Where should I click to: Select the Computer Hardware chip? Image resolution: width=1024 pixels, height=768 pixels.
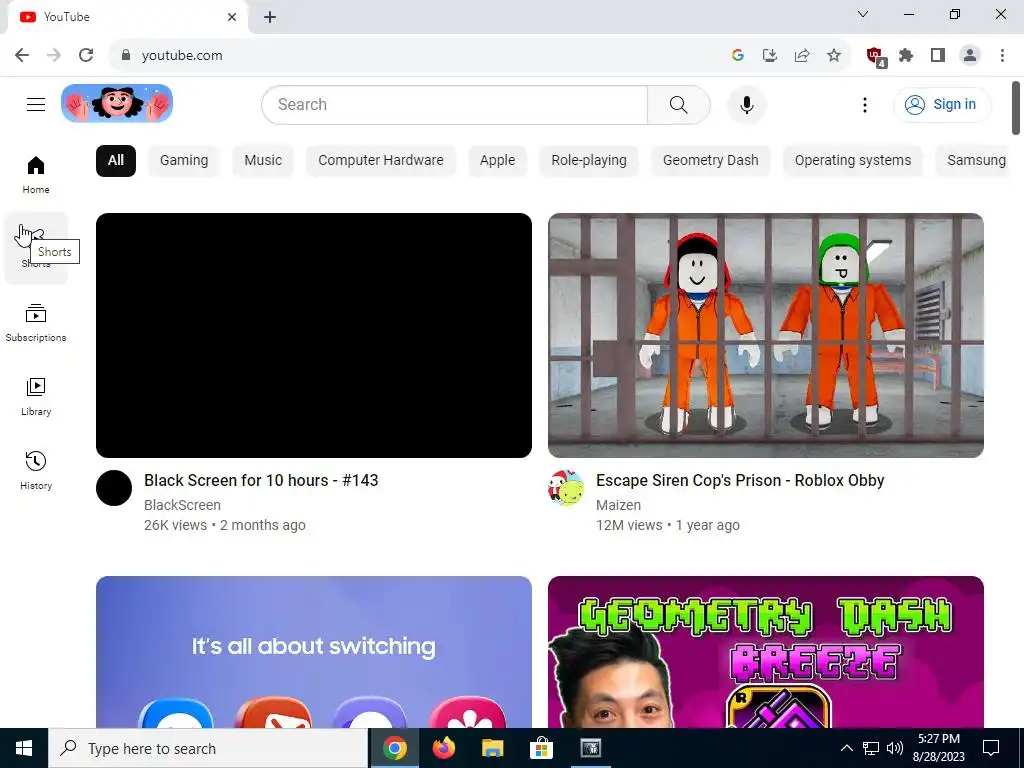[381, 161]
